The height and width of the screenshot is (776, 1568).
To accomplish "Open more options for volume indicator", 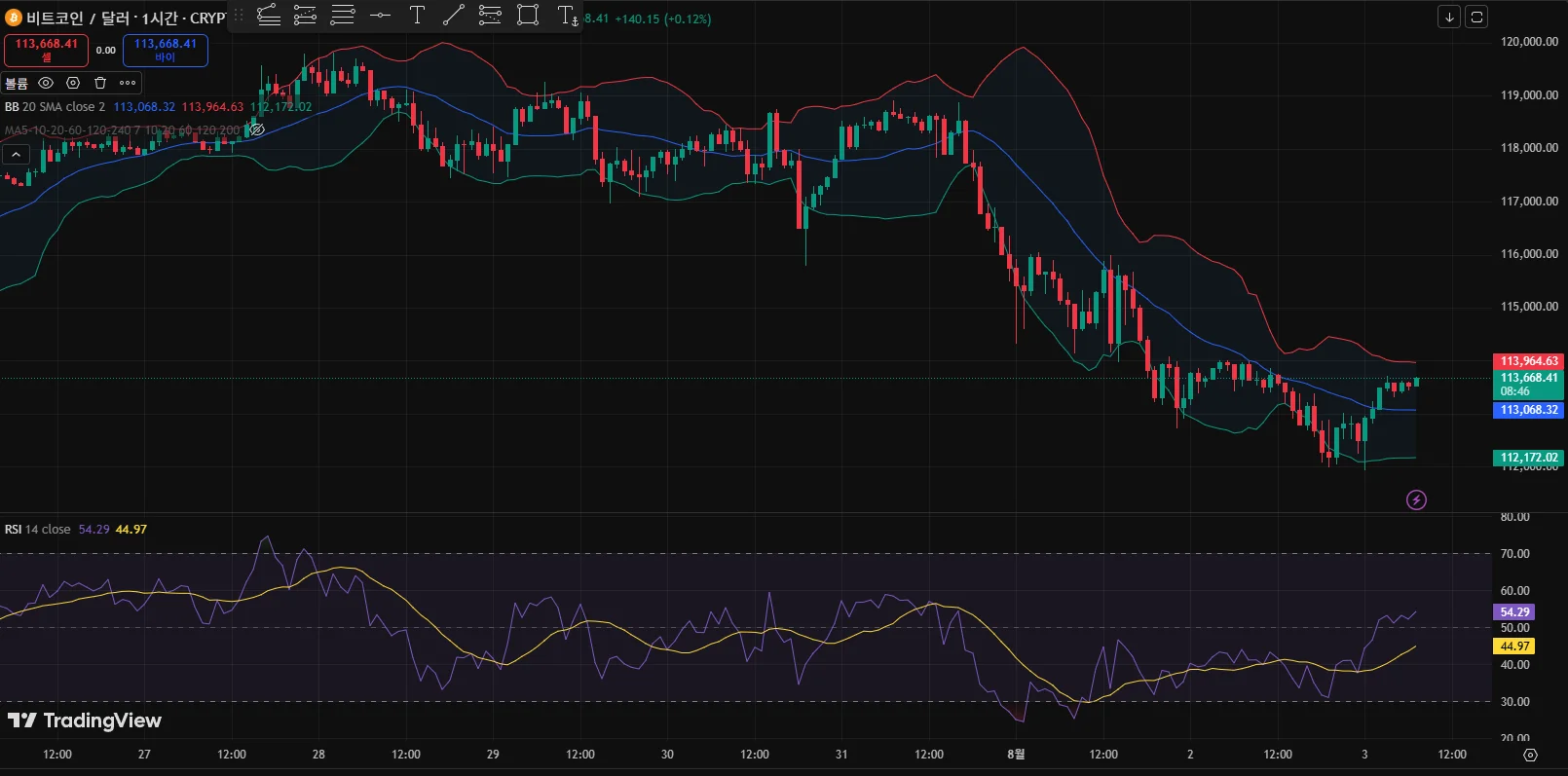I will (x=128, y=83).
